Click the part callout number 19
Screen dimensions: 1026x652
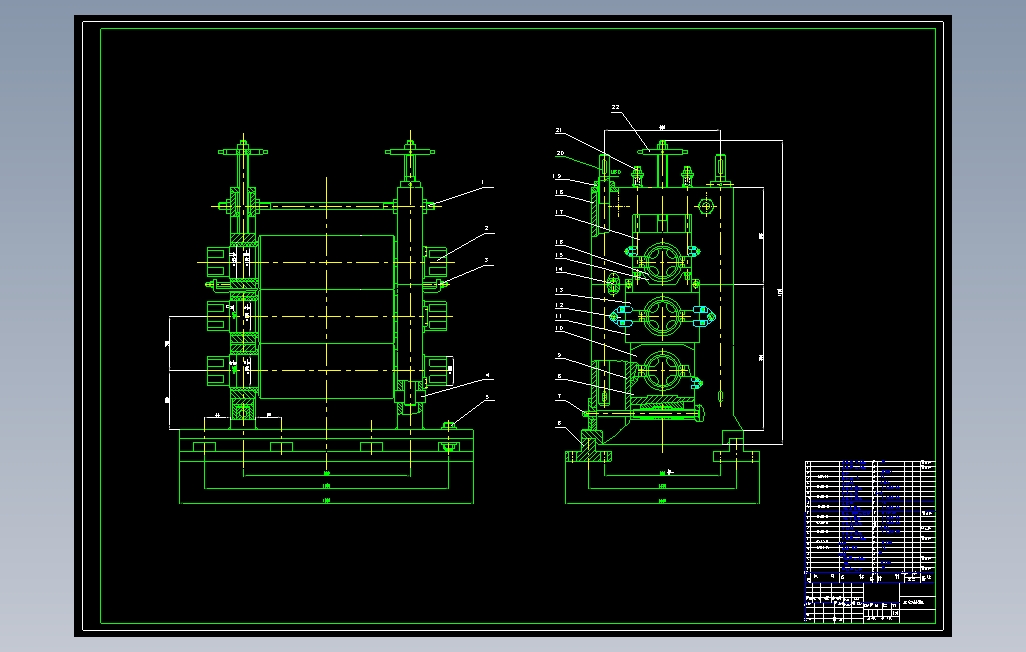click(x=557, y=176)
